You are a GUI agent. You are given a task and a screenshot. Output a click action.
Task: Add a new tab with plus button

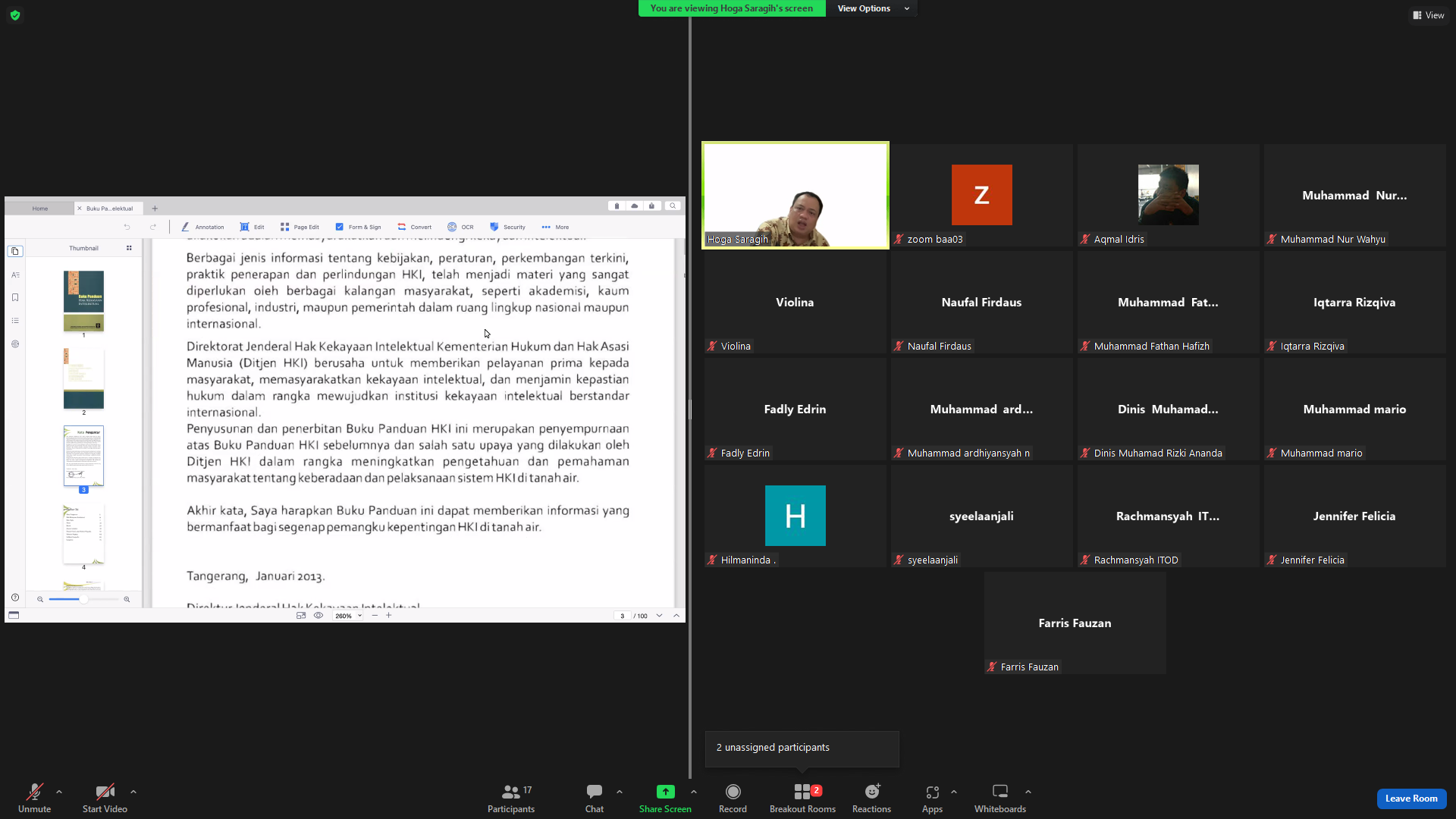155,208
